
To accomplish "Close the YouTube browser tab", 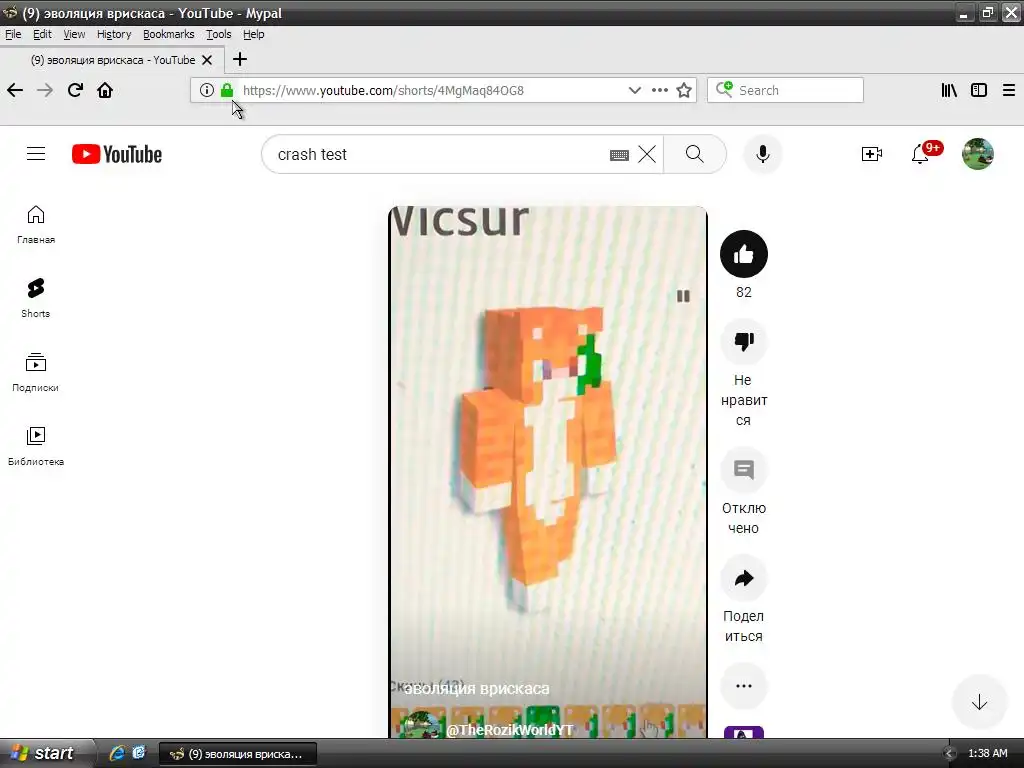I will [207, 60].
